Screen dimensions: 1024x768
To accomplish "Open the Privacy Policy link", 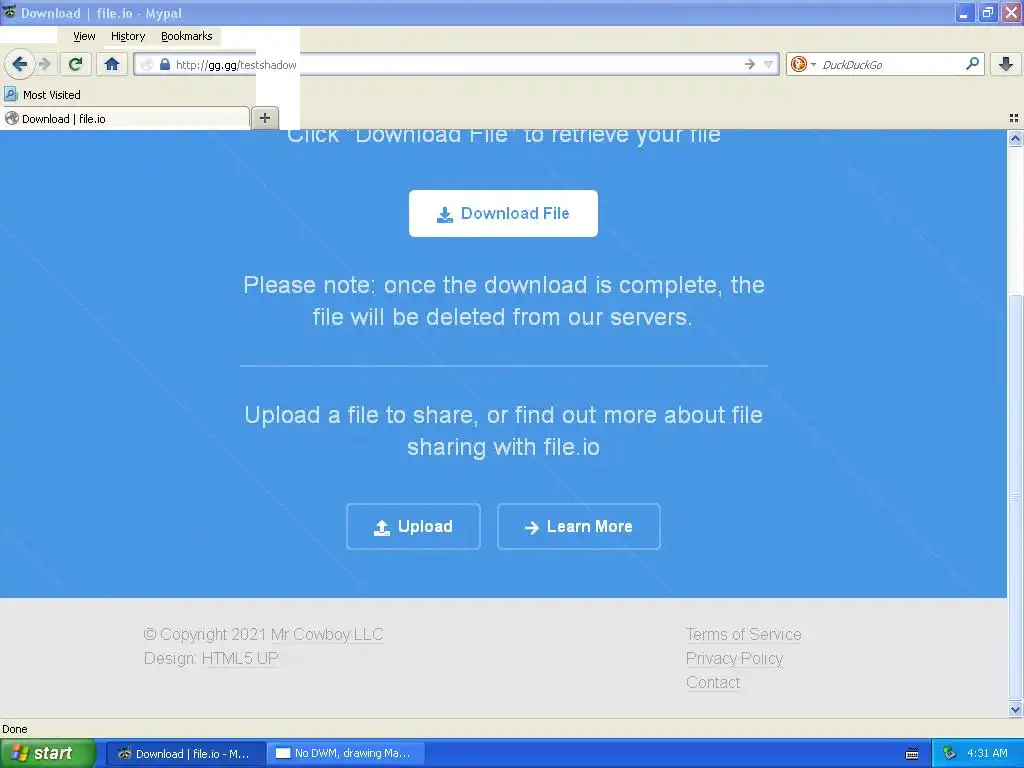I will (734, 658).
